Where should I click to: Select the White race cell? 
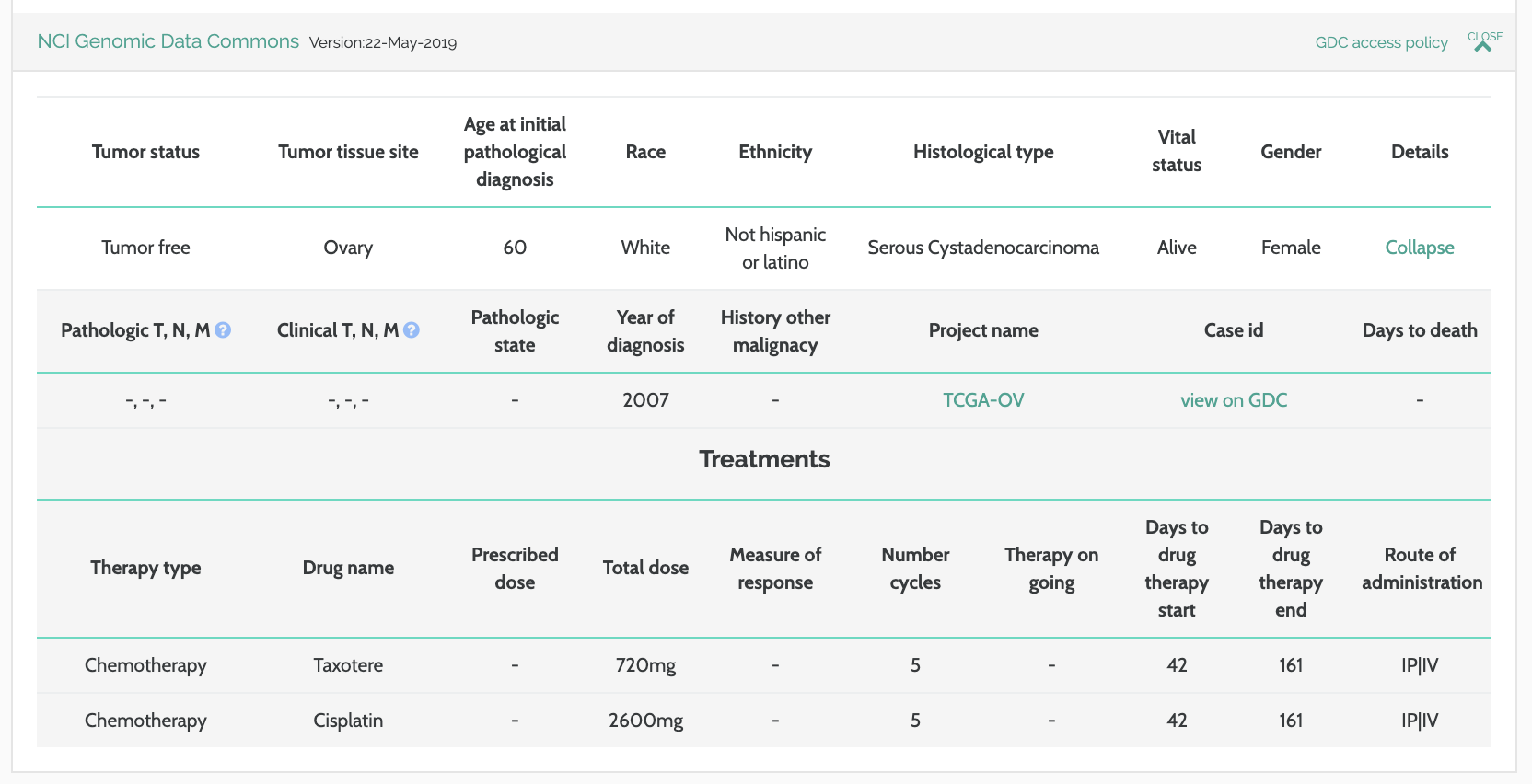tap(645, 248)
